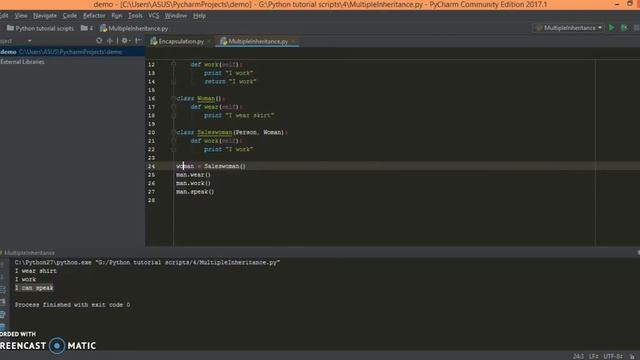Click the Saleswoman class name on line 20
Screen dimensions: 640x360
pyautogui.click(x=215, y=132)
